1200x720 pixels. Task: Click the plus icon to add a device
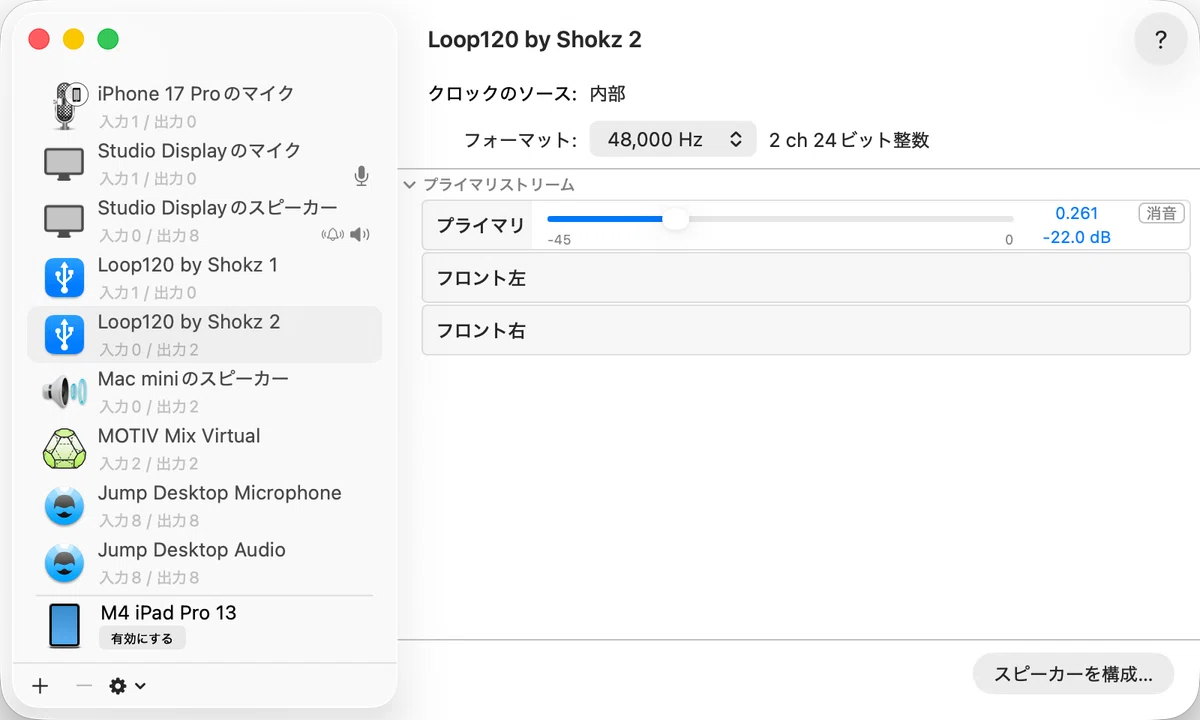(40, 686)
